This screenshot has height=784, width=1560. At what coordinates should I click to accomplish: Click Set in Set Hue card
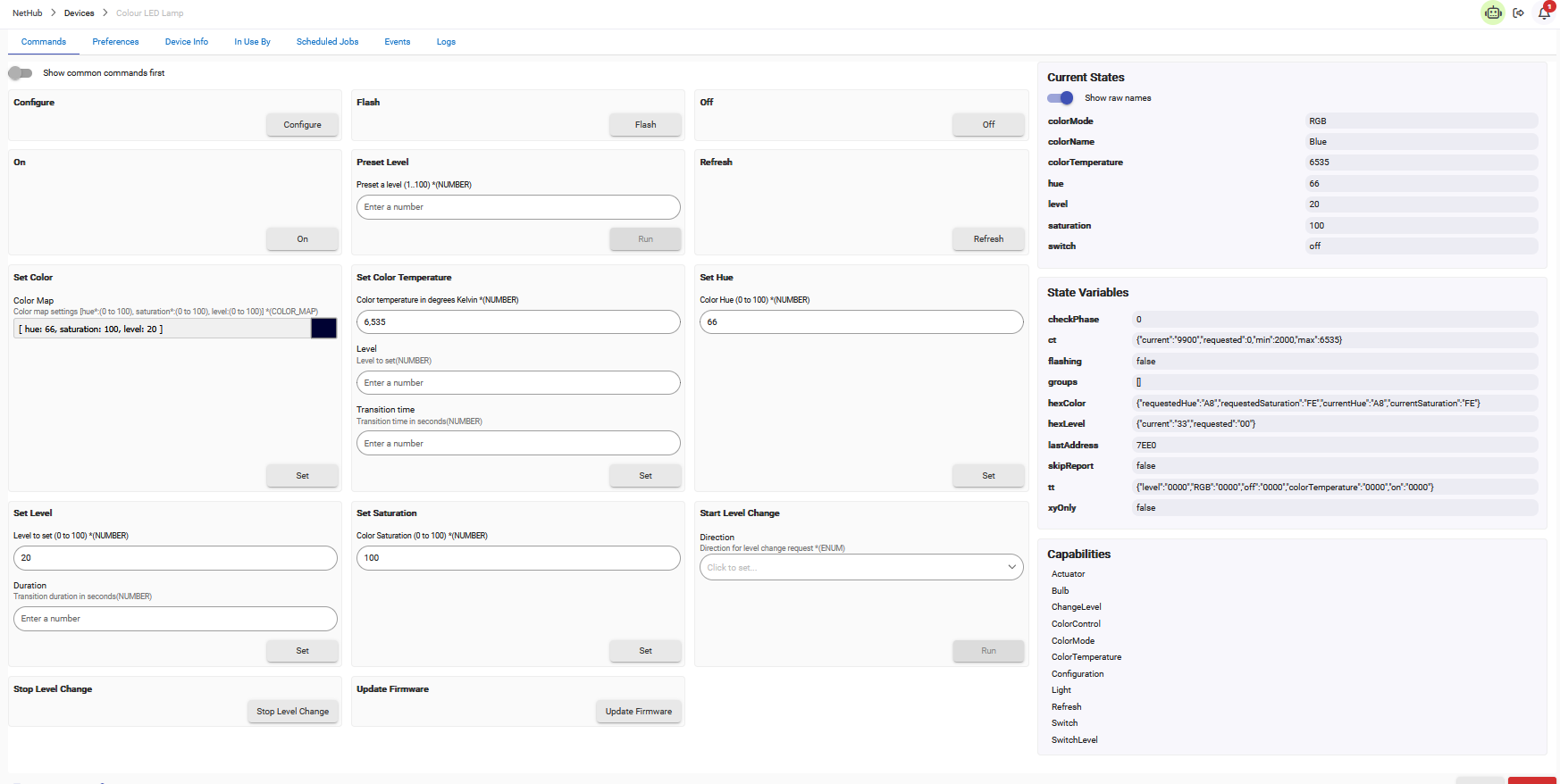click(x=988, y=476)
